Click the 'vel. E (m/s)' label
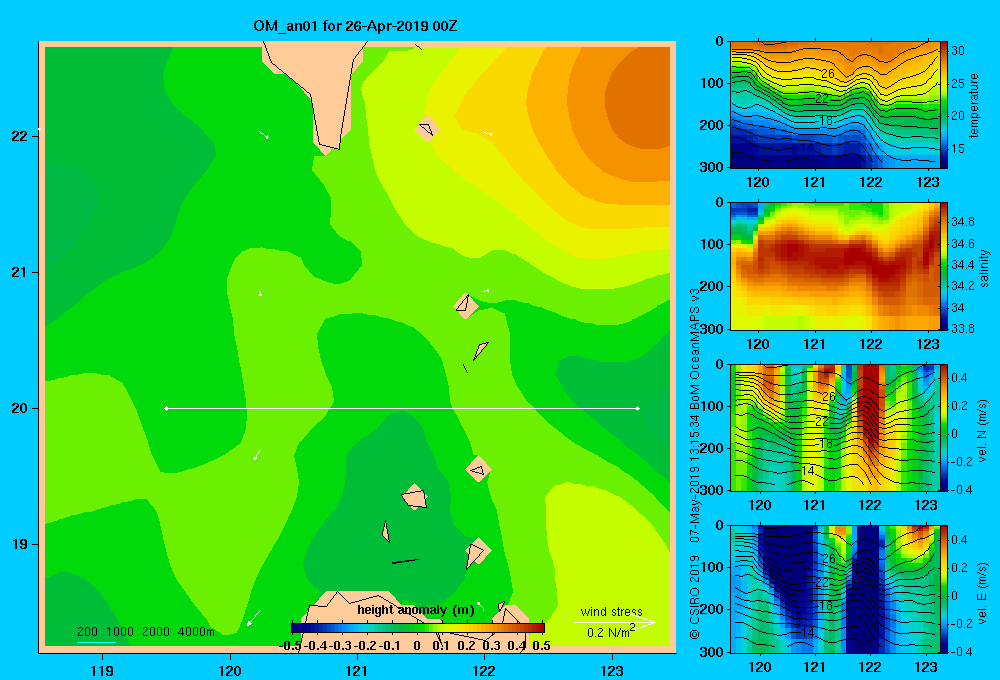Viewport: 1000px width, 680px height. (982, 592)
